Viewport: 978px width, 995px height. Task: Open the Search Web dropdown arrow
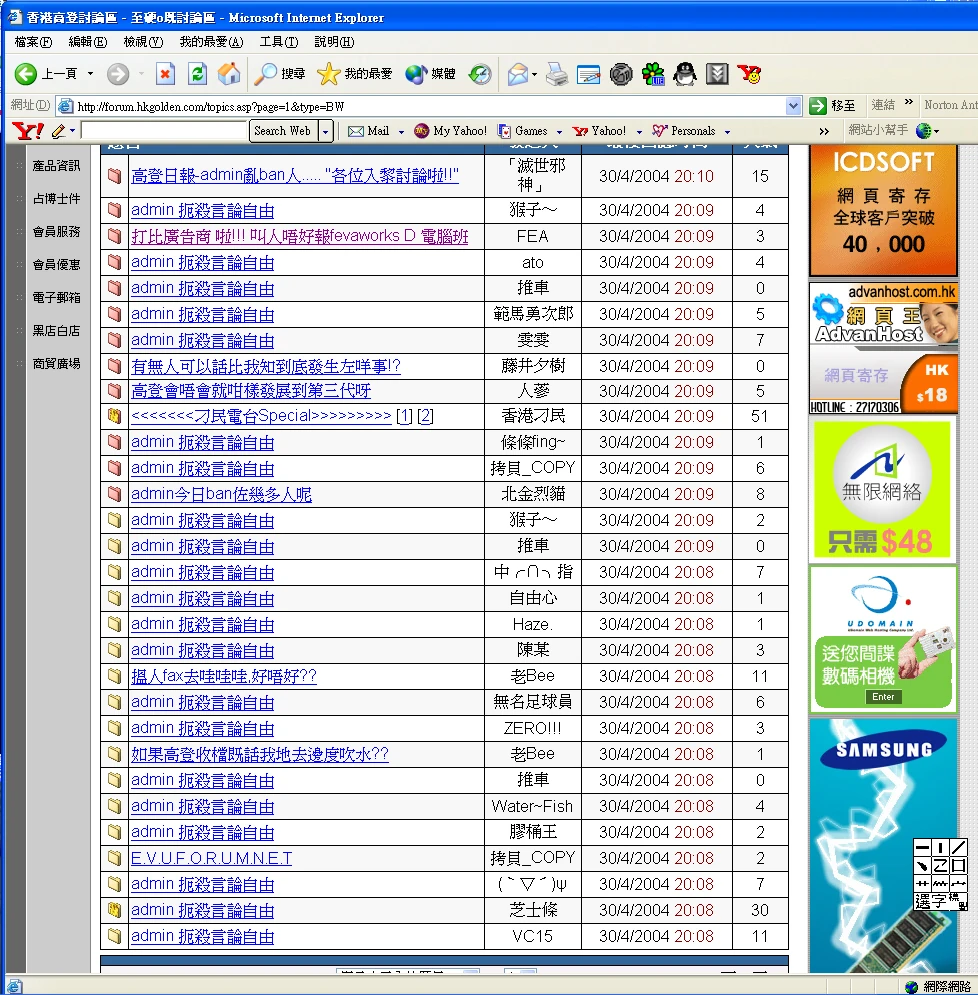point(326,131)
